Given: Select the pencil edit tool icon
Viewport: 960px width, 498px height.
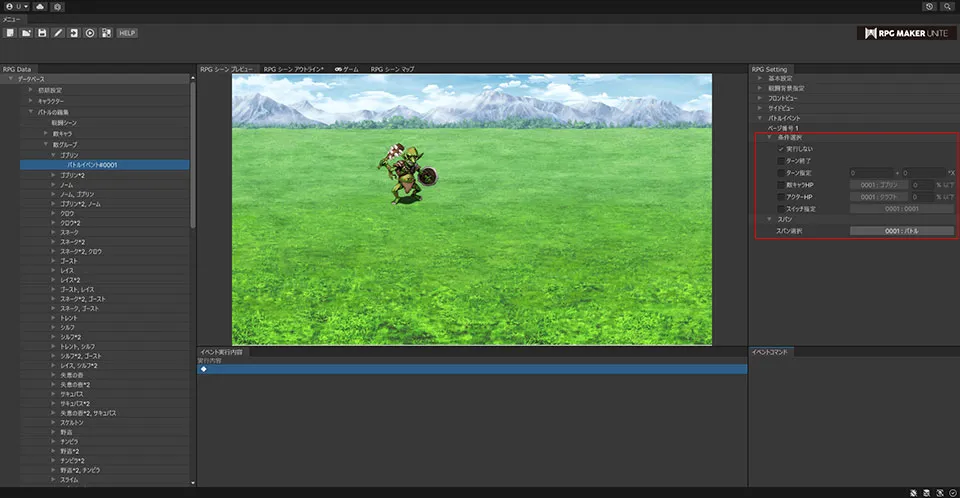Looking at the screenshot, I should point(58,33).
